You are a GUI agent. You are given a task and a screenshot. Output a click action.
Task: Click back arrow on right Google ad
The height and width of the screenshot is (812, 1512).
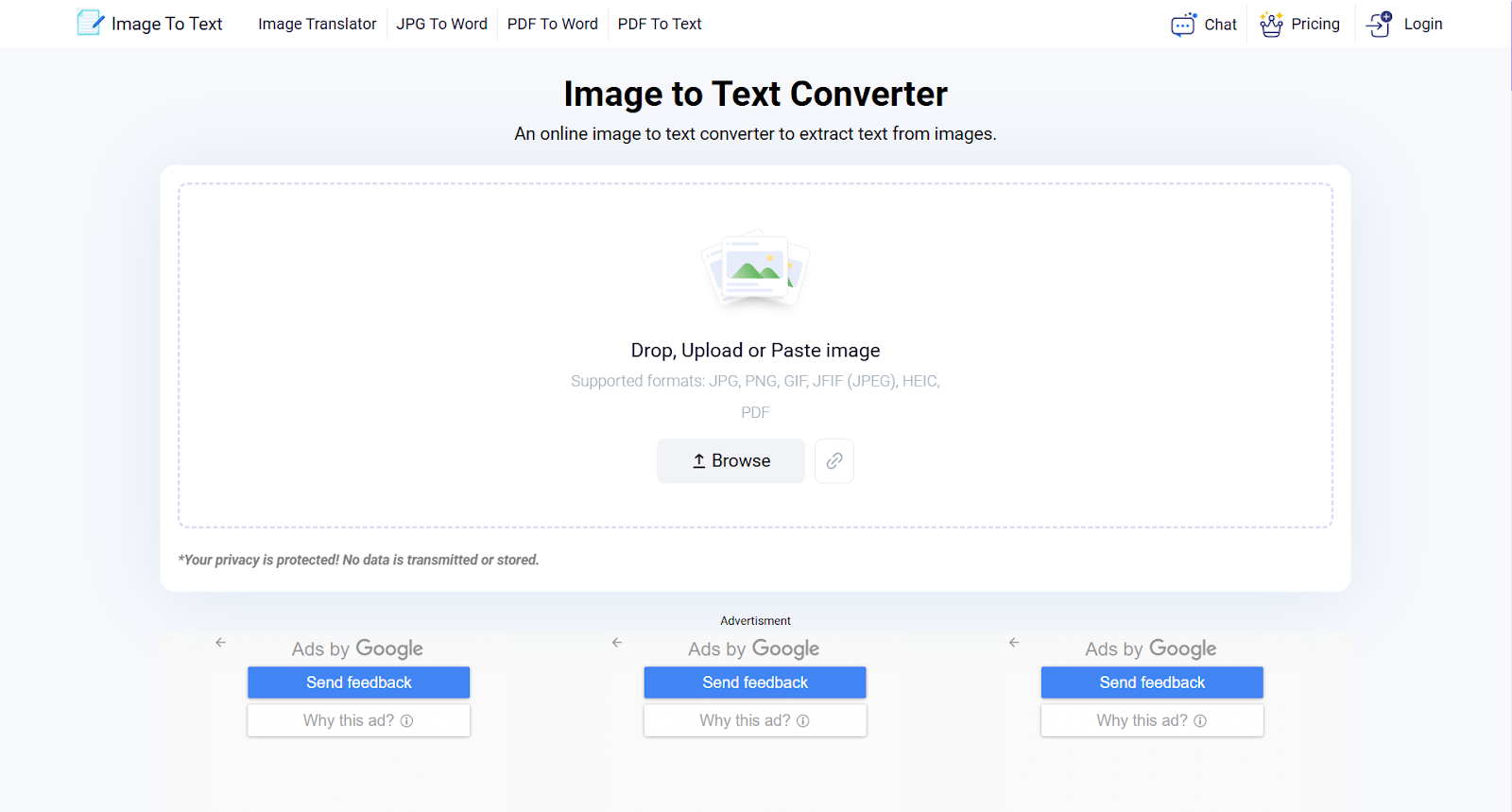coord(1014,643)
